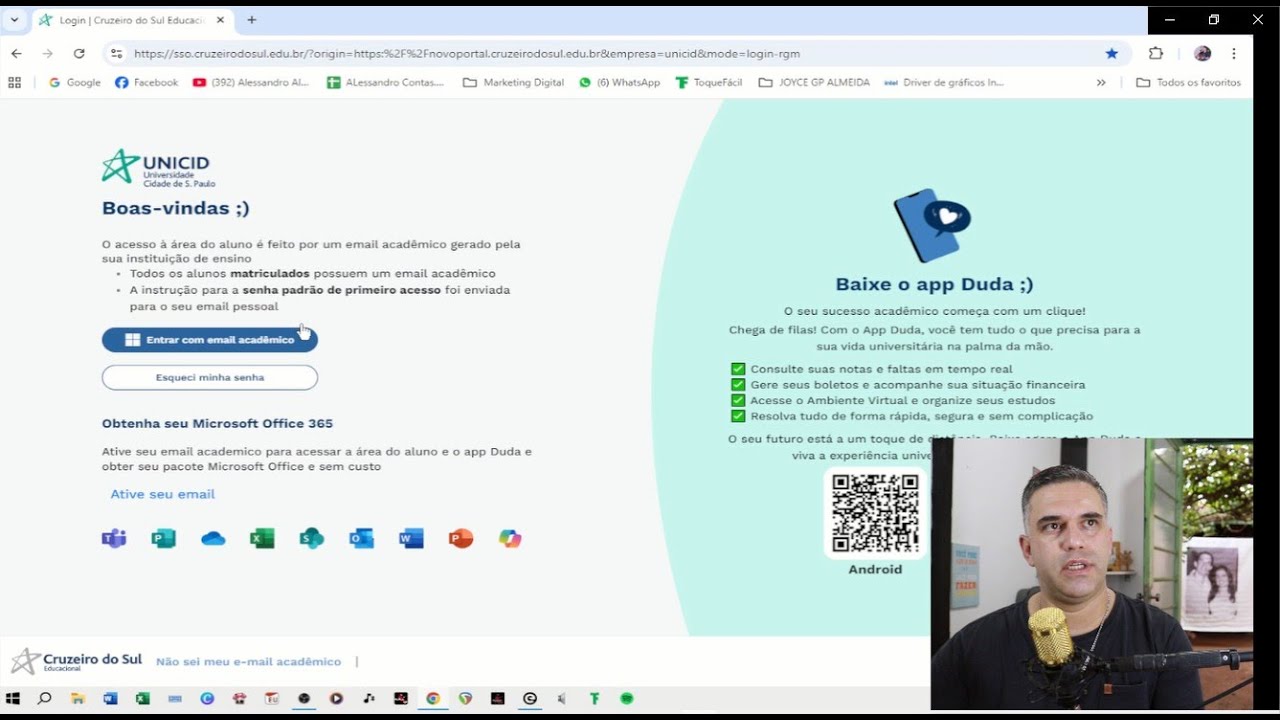Open a new browser tab

251,20
